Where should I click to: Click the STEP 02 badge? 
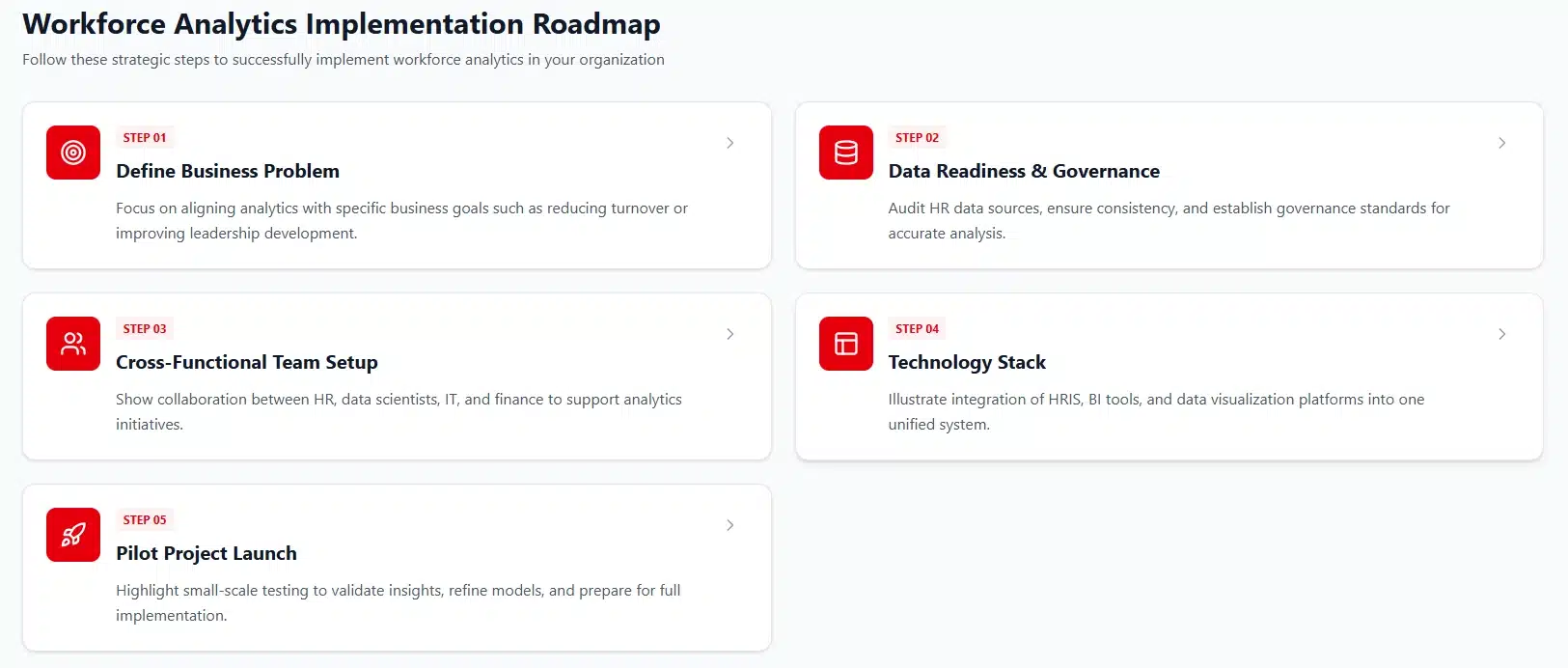pyautogui.click(x=917, y=137)
